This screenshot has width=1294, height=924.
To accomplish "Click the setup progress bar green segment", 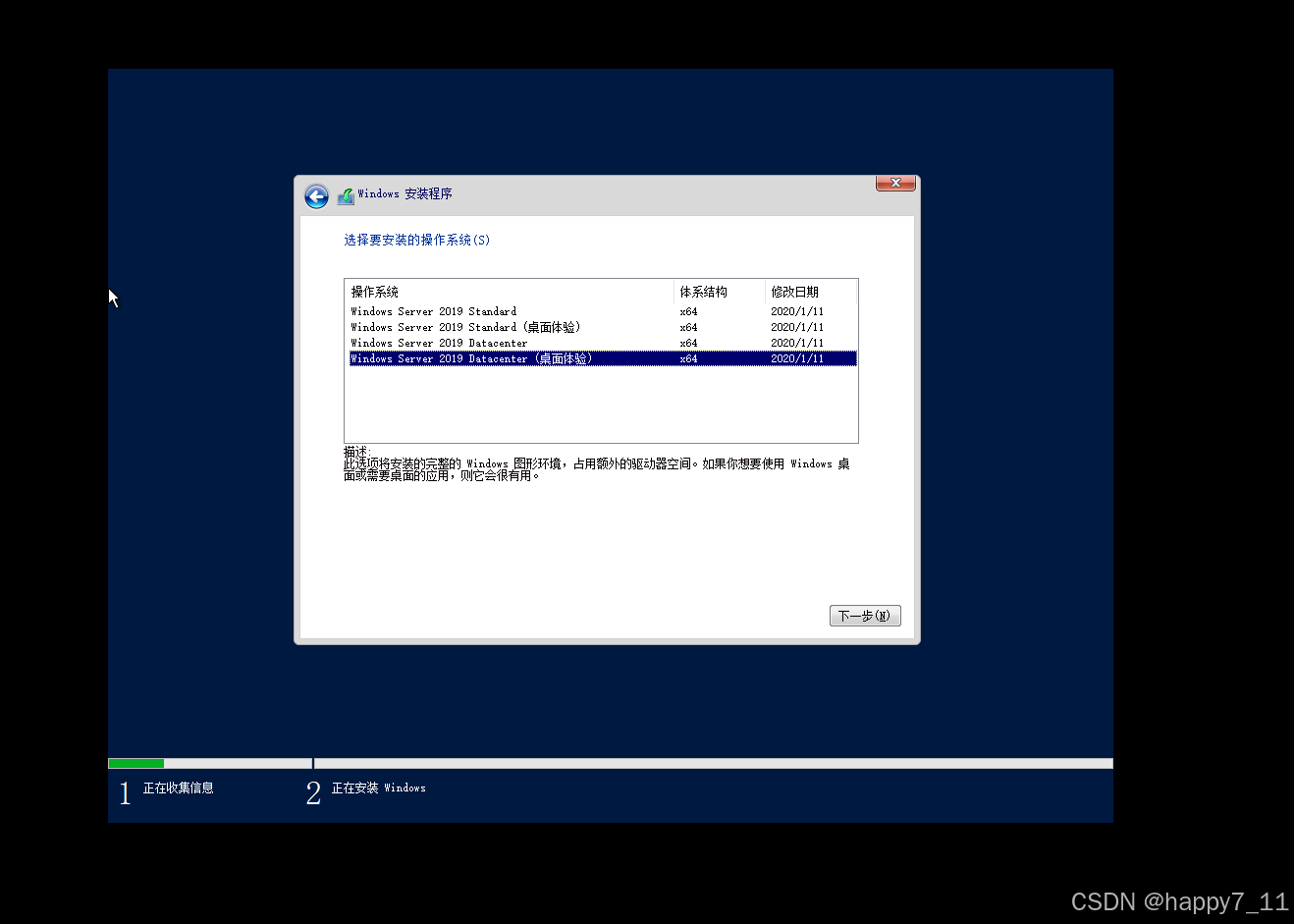I will click(136, 763).
